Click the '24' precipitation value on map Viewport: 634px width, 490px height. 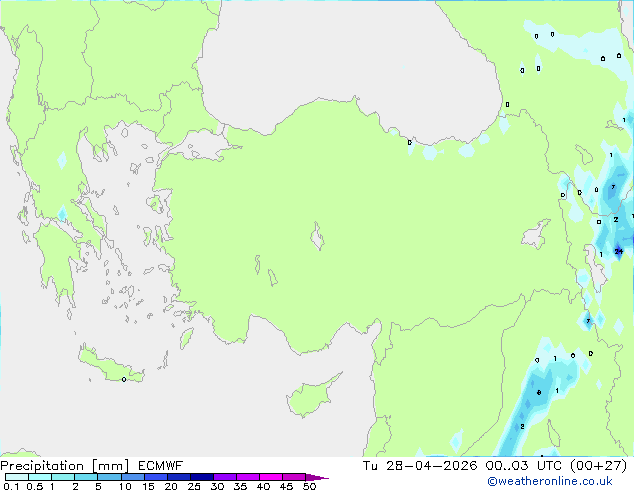tap(619, 251)
